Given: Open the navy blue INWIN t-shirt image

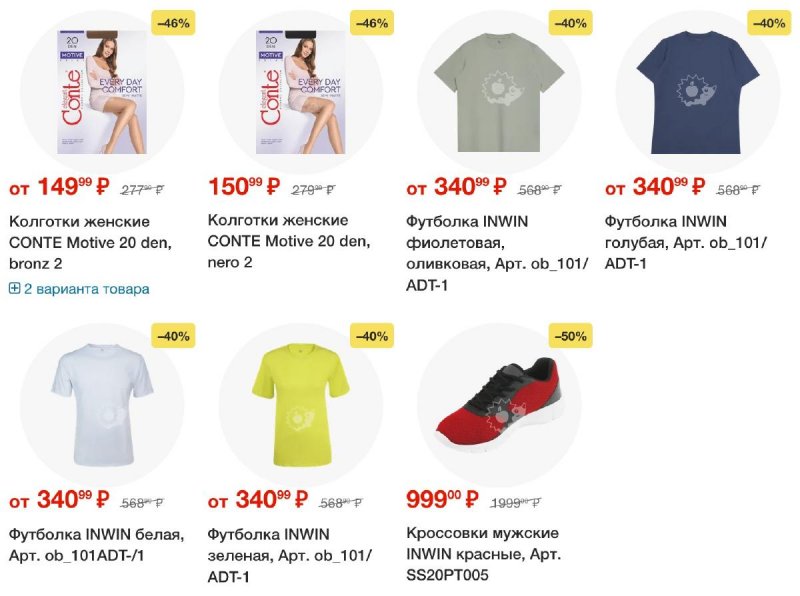Looking at the screenshot, I should pyautogui.click(x=698, y=92).
